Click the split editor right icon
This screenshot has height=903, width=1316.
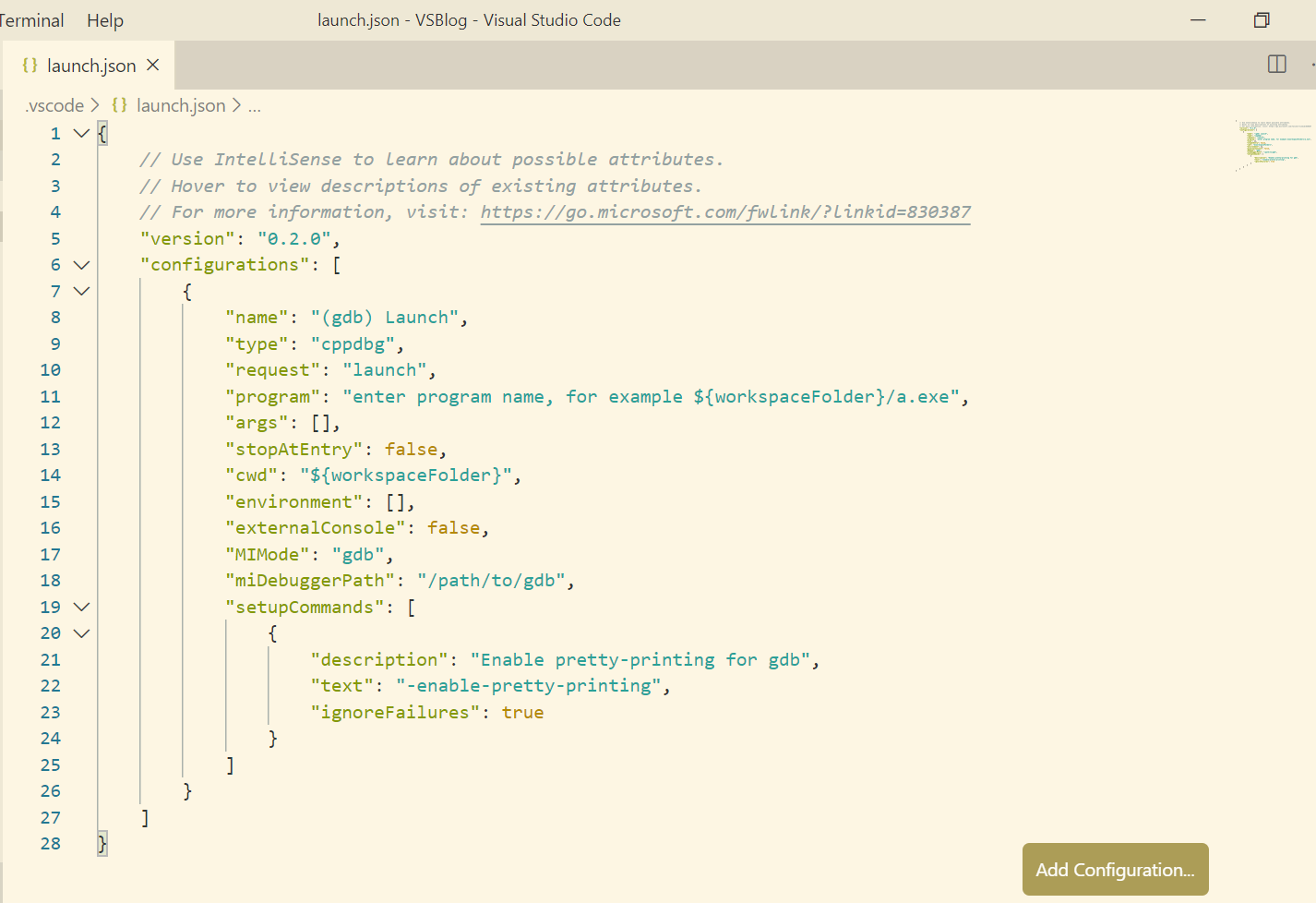(1276, 65)
